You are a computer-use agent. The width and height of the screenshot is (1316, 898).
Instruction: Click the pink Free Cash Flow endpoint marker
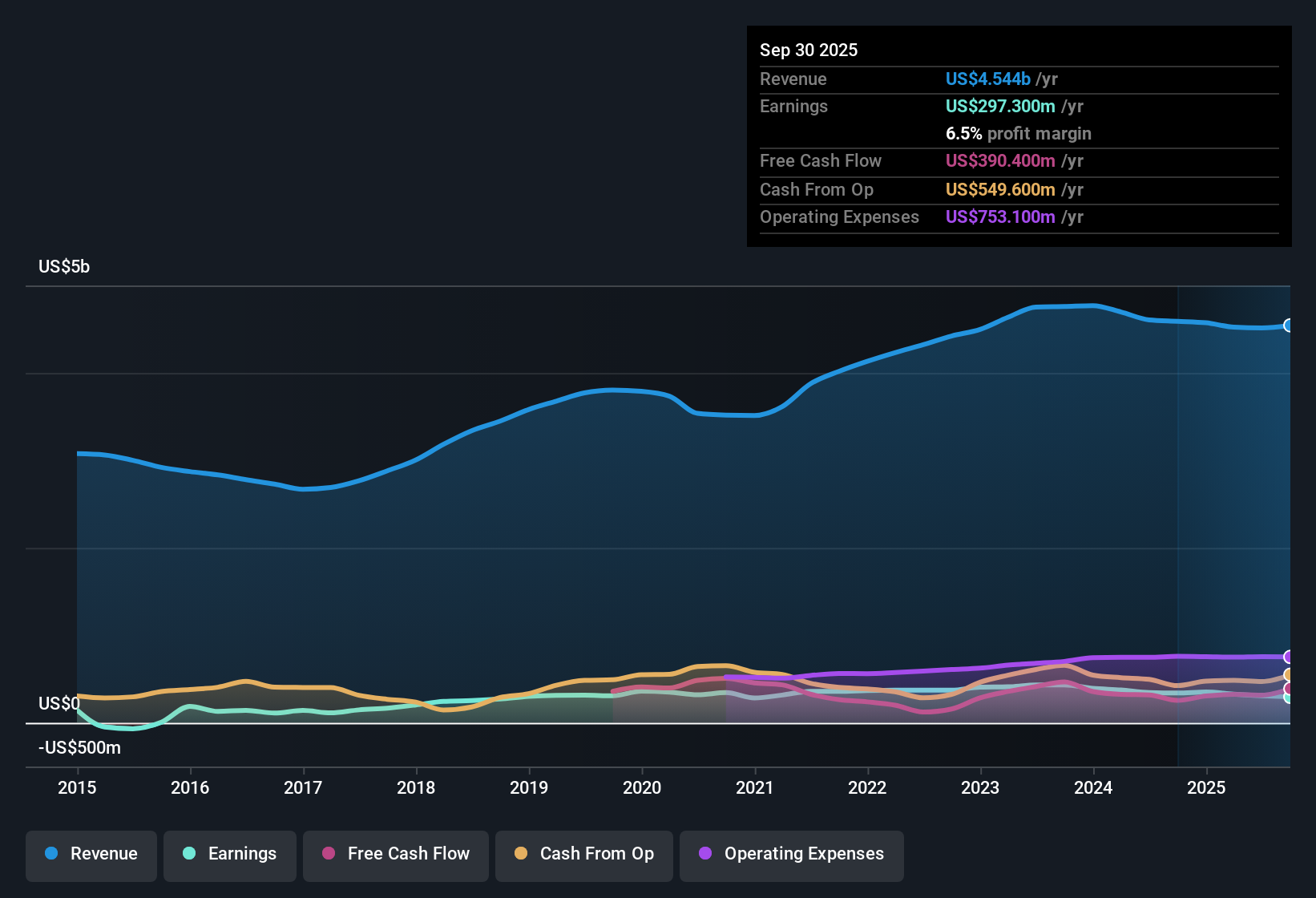[1289, 688]
